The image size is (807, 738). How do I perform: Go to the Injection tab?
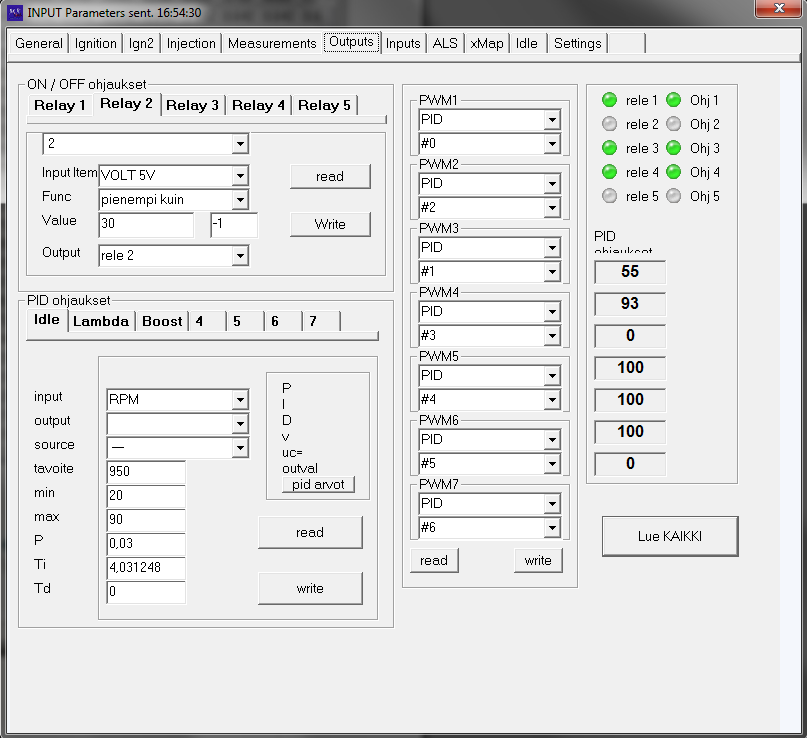pos(191,43)
